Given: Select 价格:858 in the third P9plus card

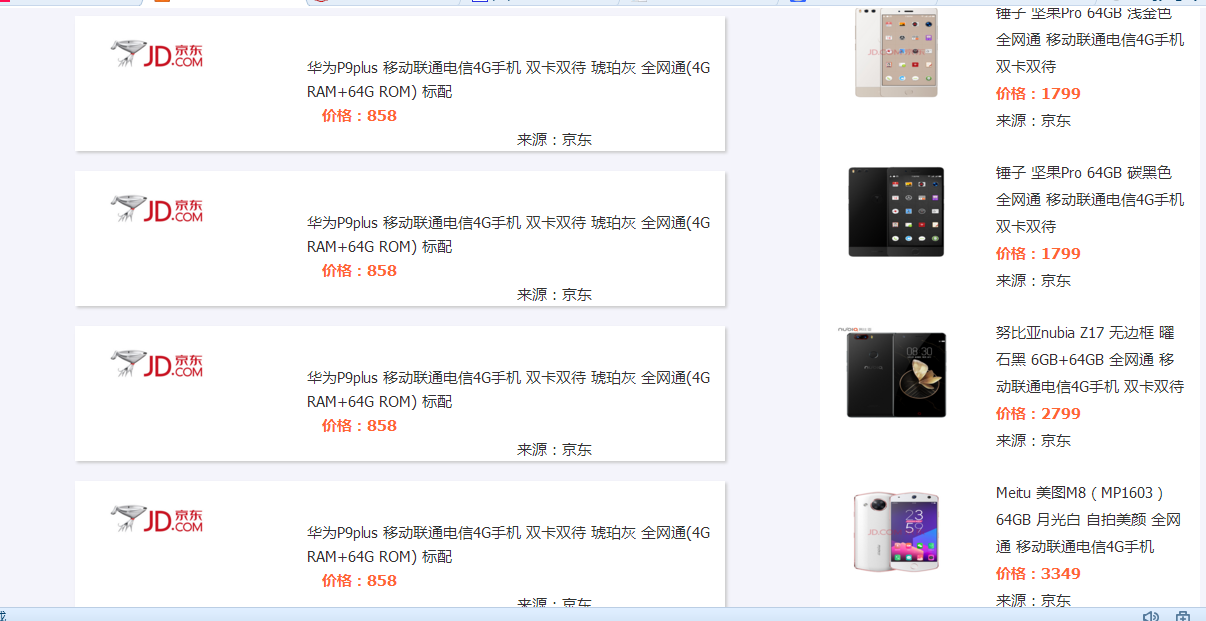Looking at the screenshot, I should 359,426.
